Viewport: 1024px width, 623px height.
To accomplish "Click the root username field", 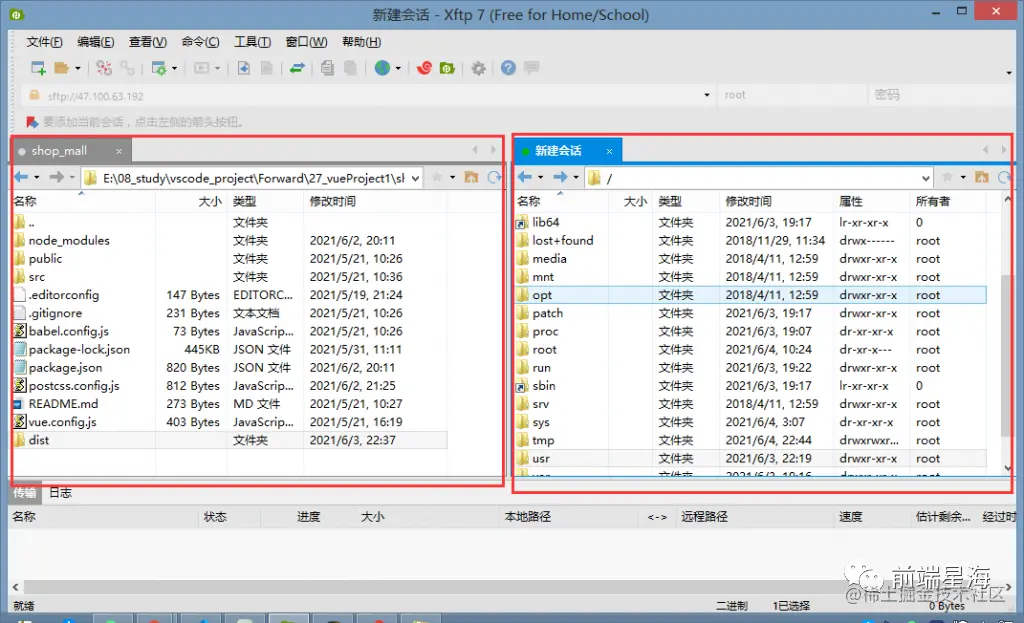I will click(x=792, y=95).
